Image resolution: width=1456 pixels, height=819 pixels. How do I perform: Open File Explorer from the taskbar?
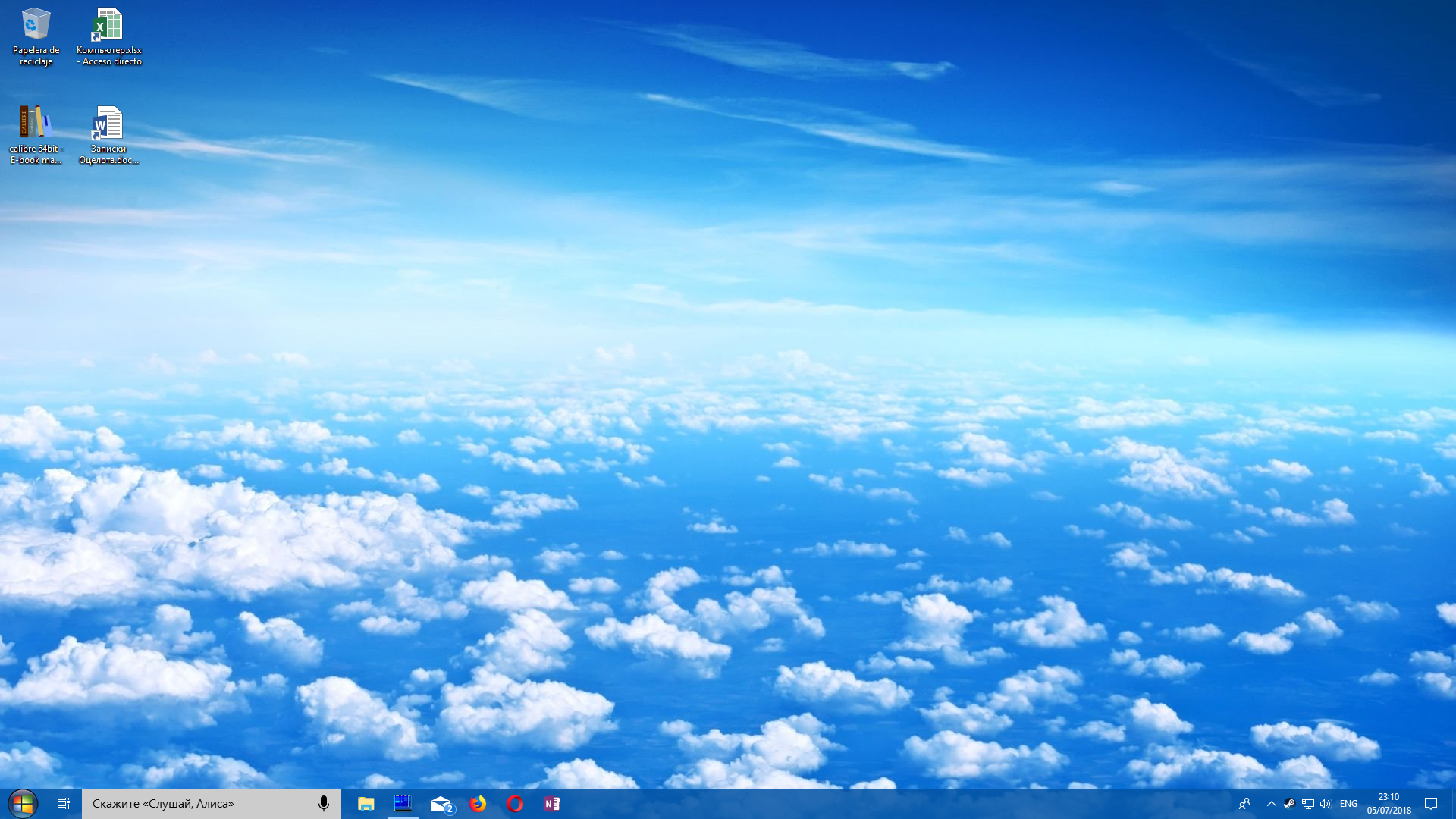click(x=366, y=804)
